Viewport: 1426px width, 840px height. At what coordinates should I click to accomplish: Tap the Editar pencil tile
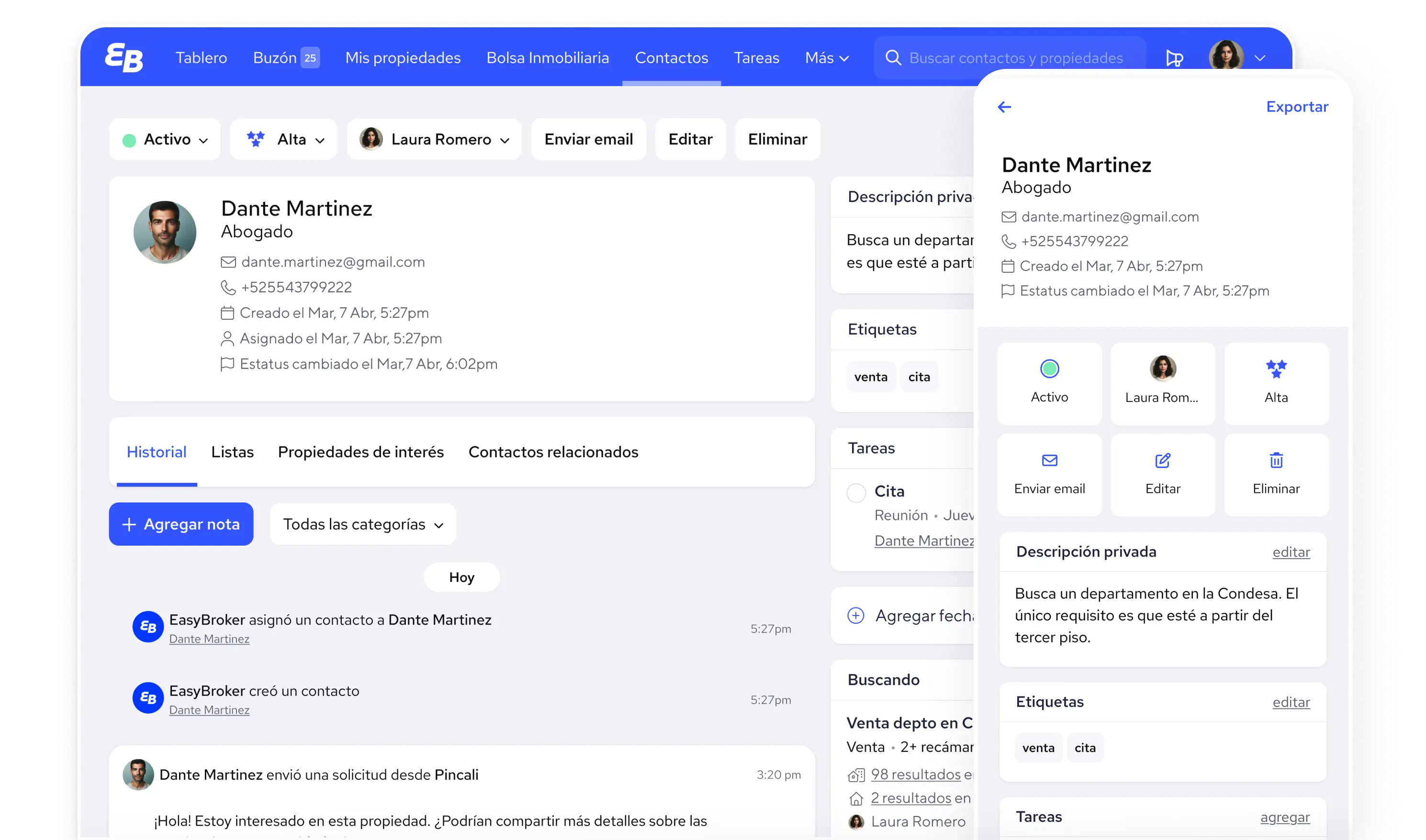(1162, 474)
